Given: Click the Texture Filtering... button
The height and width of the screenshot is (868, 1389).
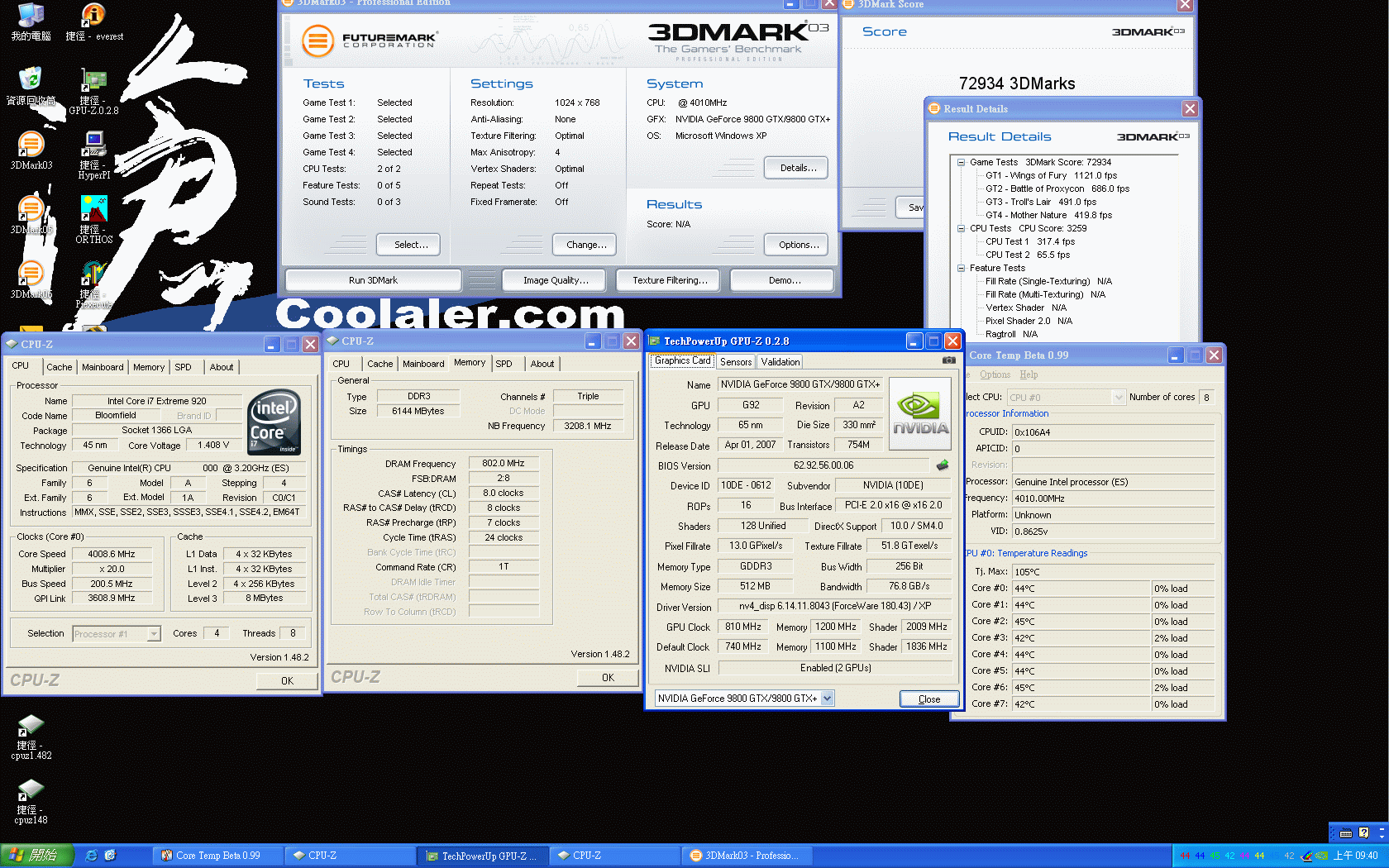Looking at the screenshot, I should [x=669, y=280].
